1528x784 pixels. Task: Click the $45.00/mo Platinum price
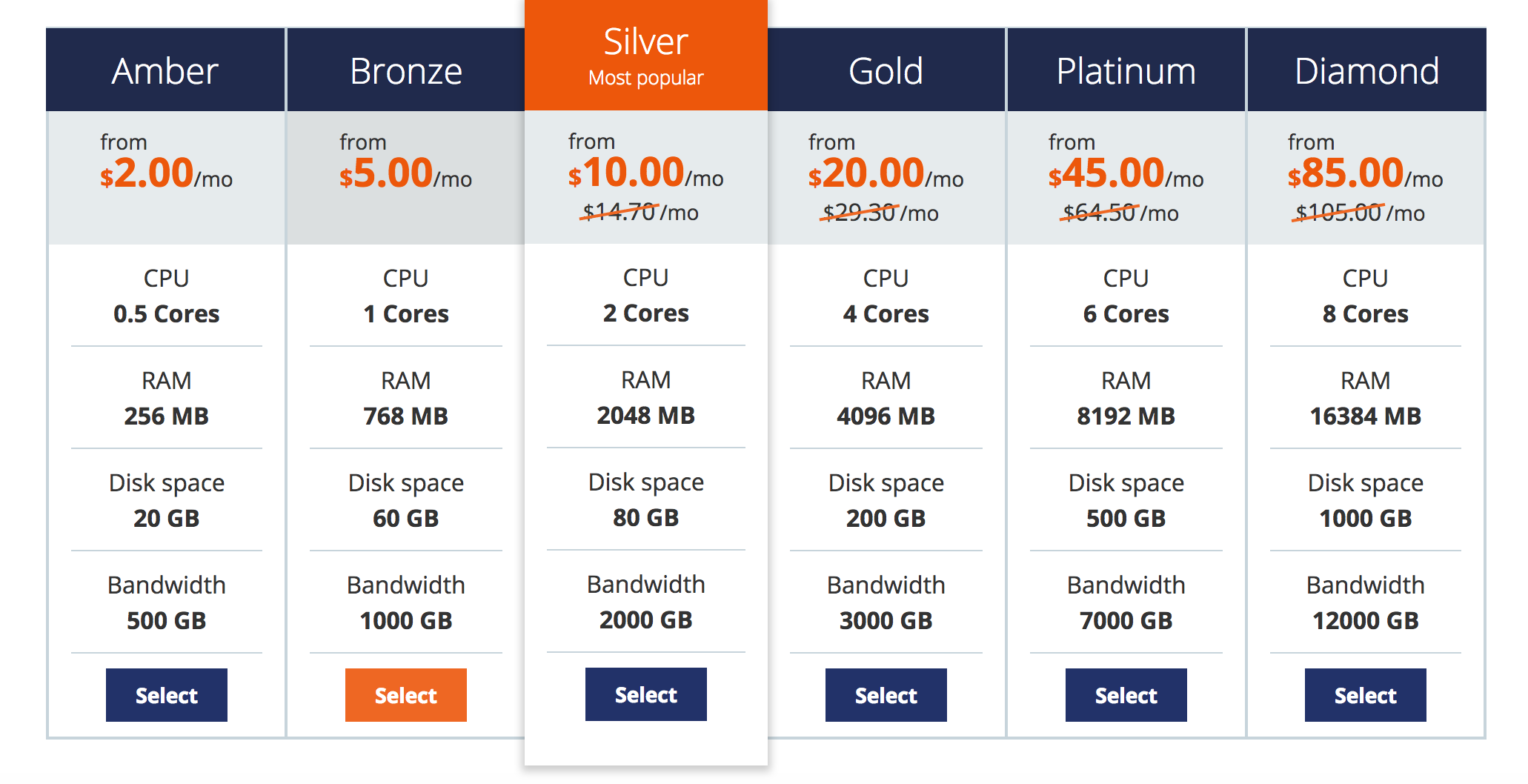coord(1126,174)
